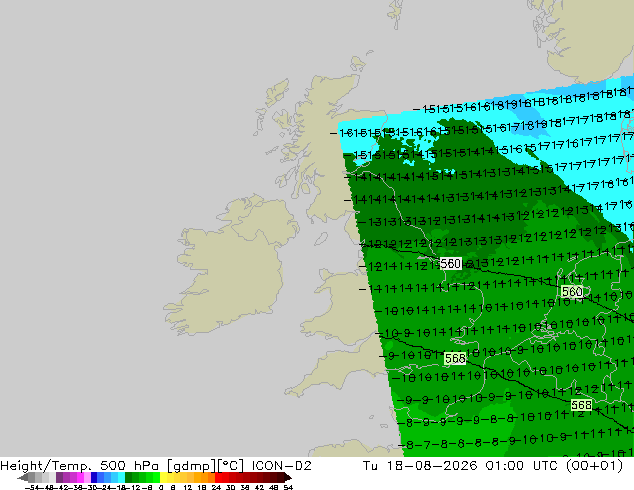This screenshot has width=634, height=490.
Task: Click the yellow swatch above legend value 0
Action: (x=163, y=478)
